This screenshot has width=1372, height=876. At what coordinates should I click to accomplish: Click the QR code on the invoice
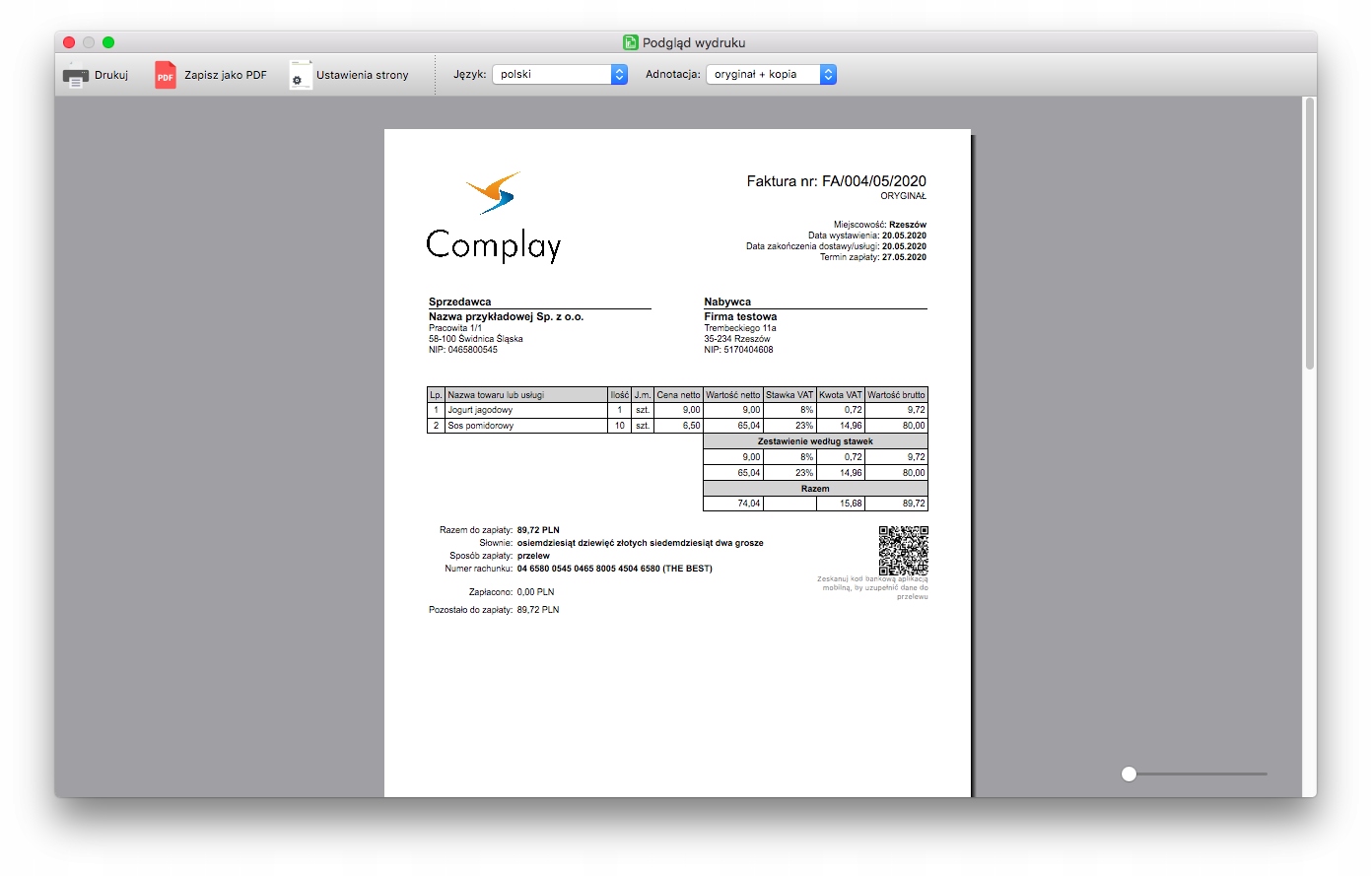pos(903,550)
